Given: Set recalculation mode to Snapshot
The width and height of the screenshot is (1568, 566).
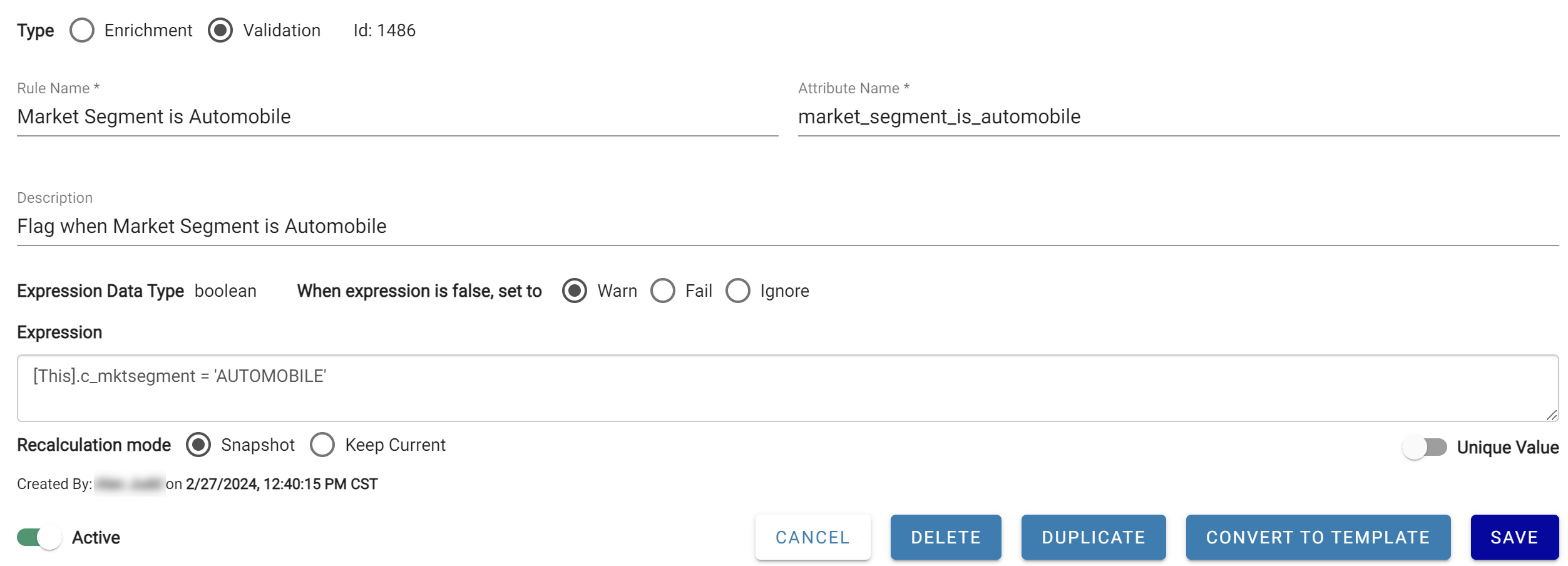Looking at the screenshot, I should pos(198,445).
